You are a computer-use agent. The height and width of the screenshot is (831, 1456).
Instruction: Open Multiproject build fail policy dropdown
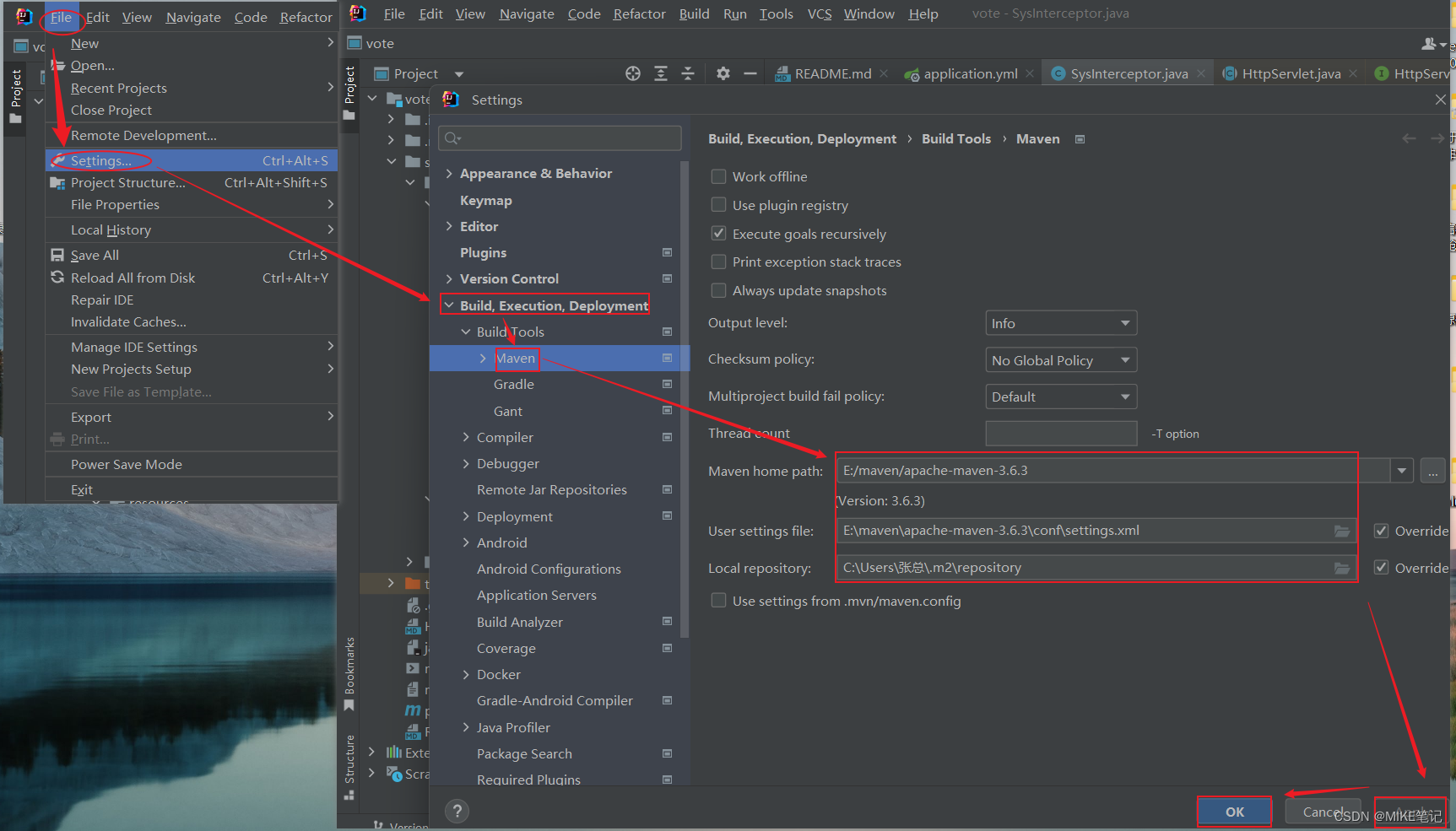1061,397
